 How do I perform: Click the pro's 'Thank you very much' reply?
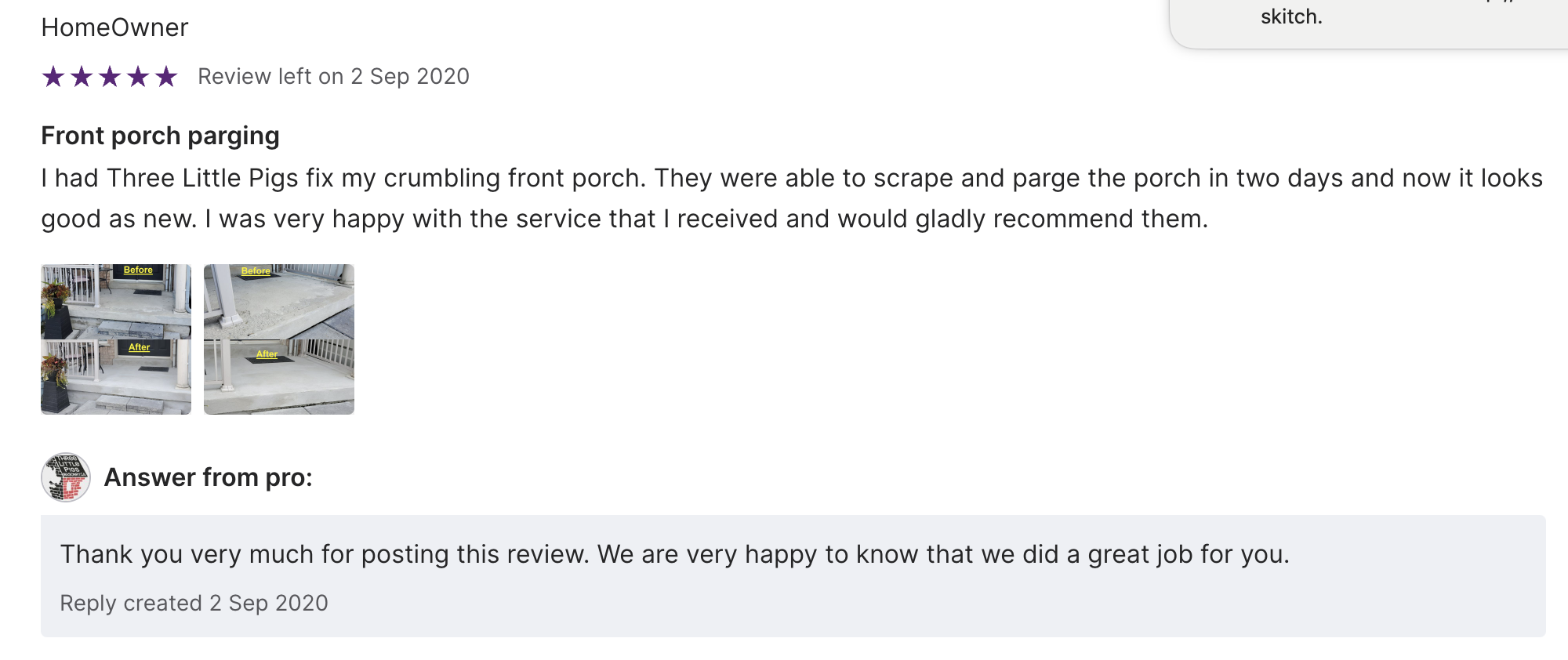[x=674, y=554]
